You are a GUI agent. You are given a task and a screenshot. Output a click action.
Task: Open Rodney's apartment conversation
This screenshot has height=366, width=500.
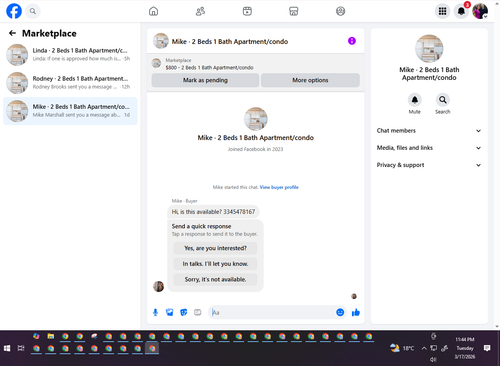pyautogui.click(x=70, y=83)
